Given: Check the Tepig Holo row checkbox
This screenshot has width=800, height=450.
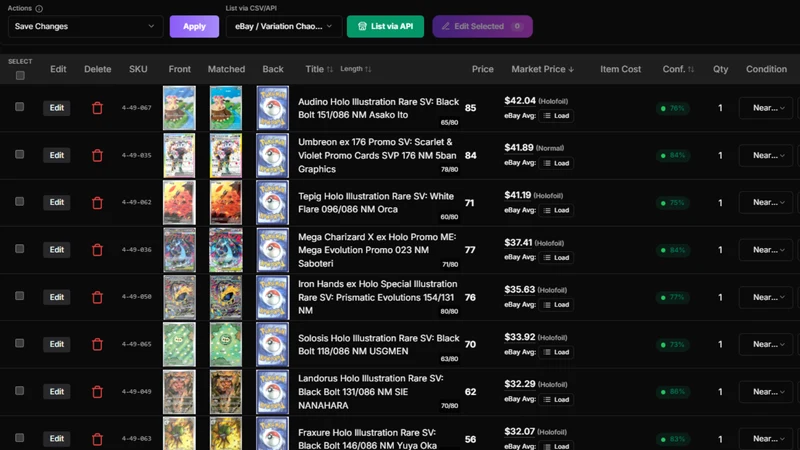Looking at the screenshot, I should click(x=19, y=202).
